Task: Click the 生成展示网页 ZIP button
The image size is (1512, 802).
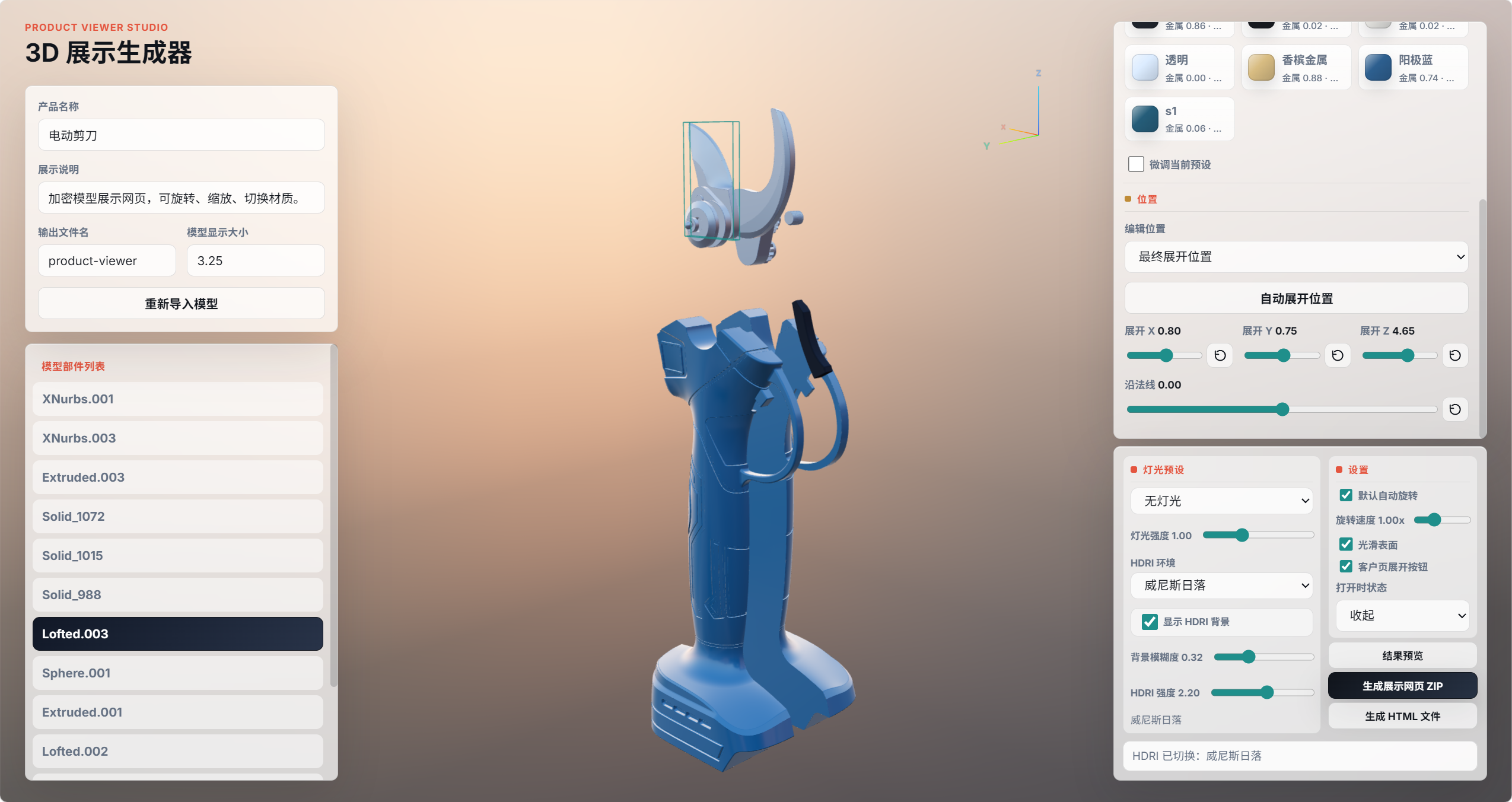Action: [x=1402, y=686]
